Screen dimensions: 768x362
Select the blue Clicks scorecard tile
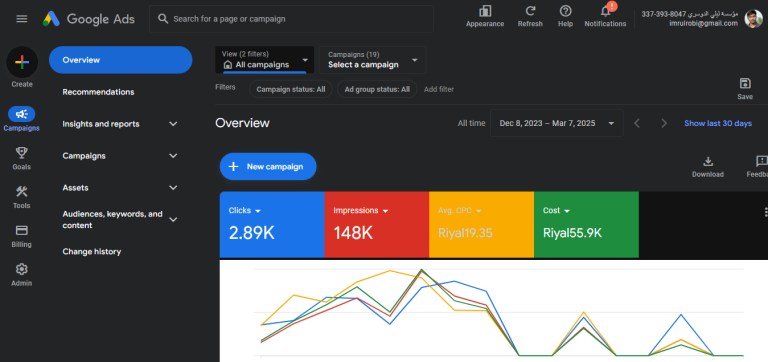tap(272, 224)
